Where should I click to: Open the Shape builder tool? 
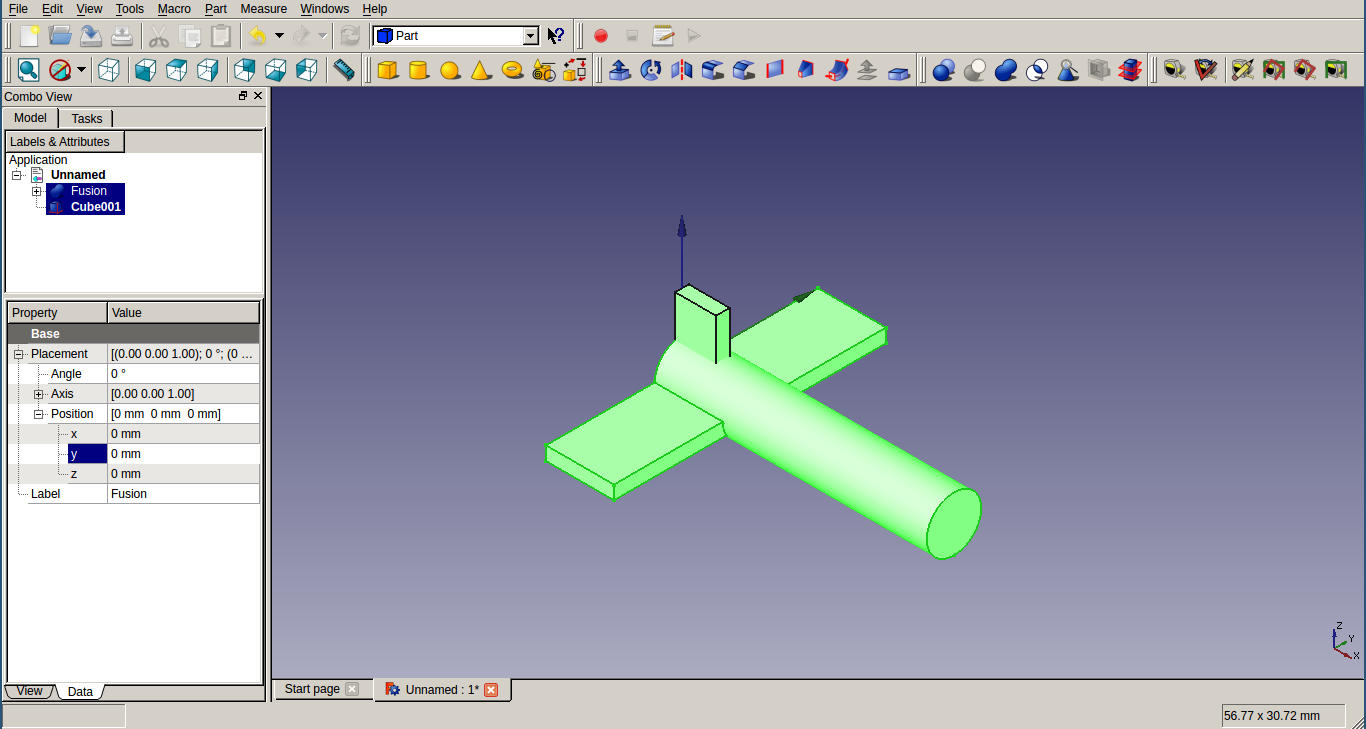point(574,70)
